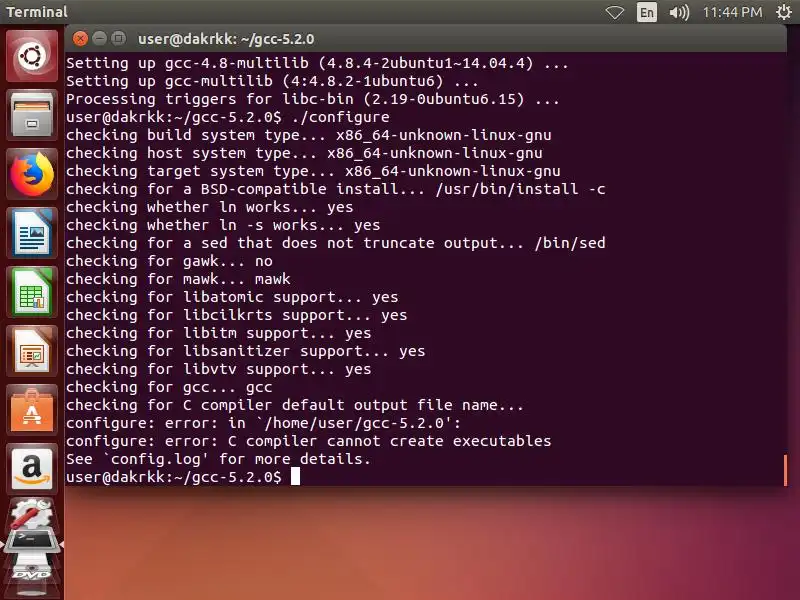Click 'checking target system type' line

313,171
